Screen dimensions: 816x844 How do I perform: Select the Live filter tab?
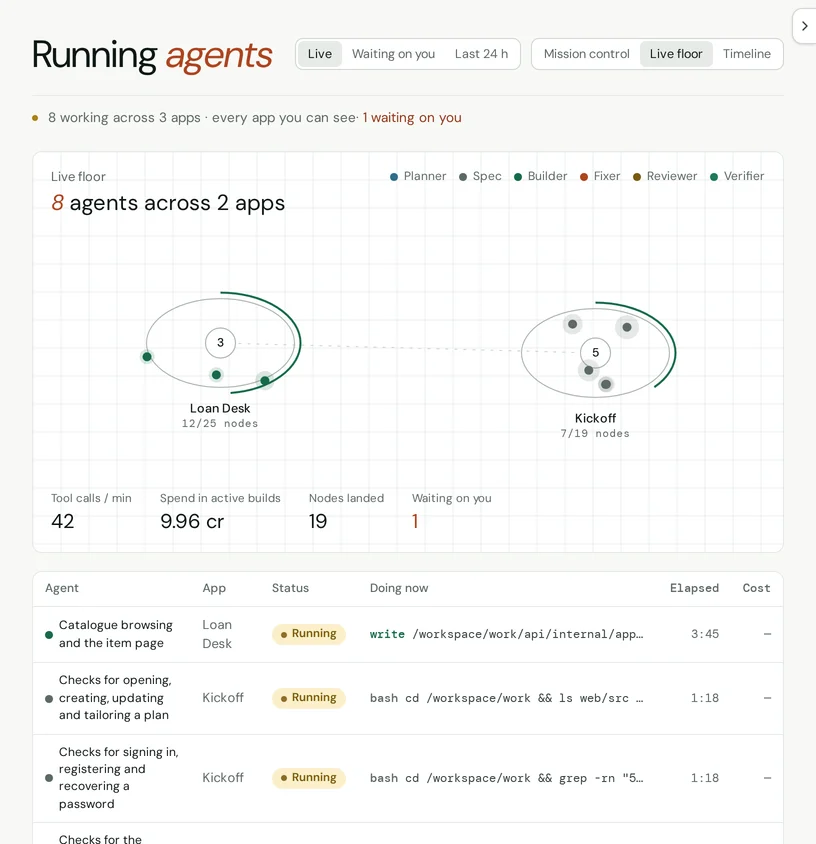(320, 54)
